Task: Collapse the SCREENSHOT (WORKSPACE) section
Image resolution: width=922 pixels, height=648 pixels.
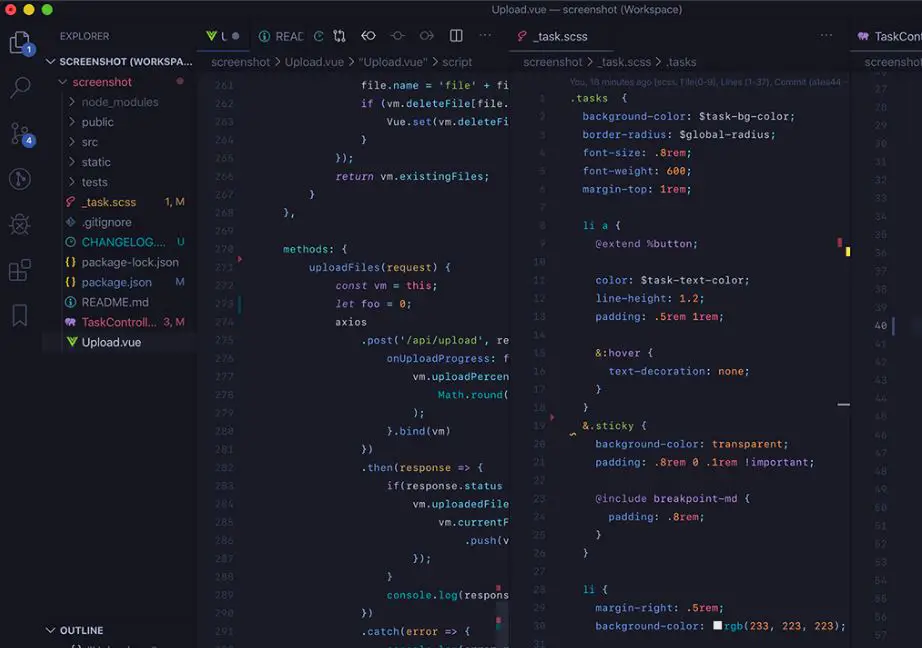Action: [119, 62]
